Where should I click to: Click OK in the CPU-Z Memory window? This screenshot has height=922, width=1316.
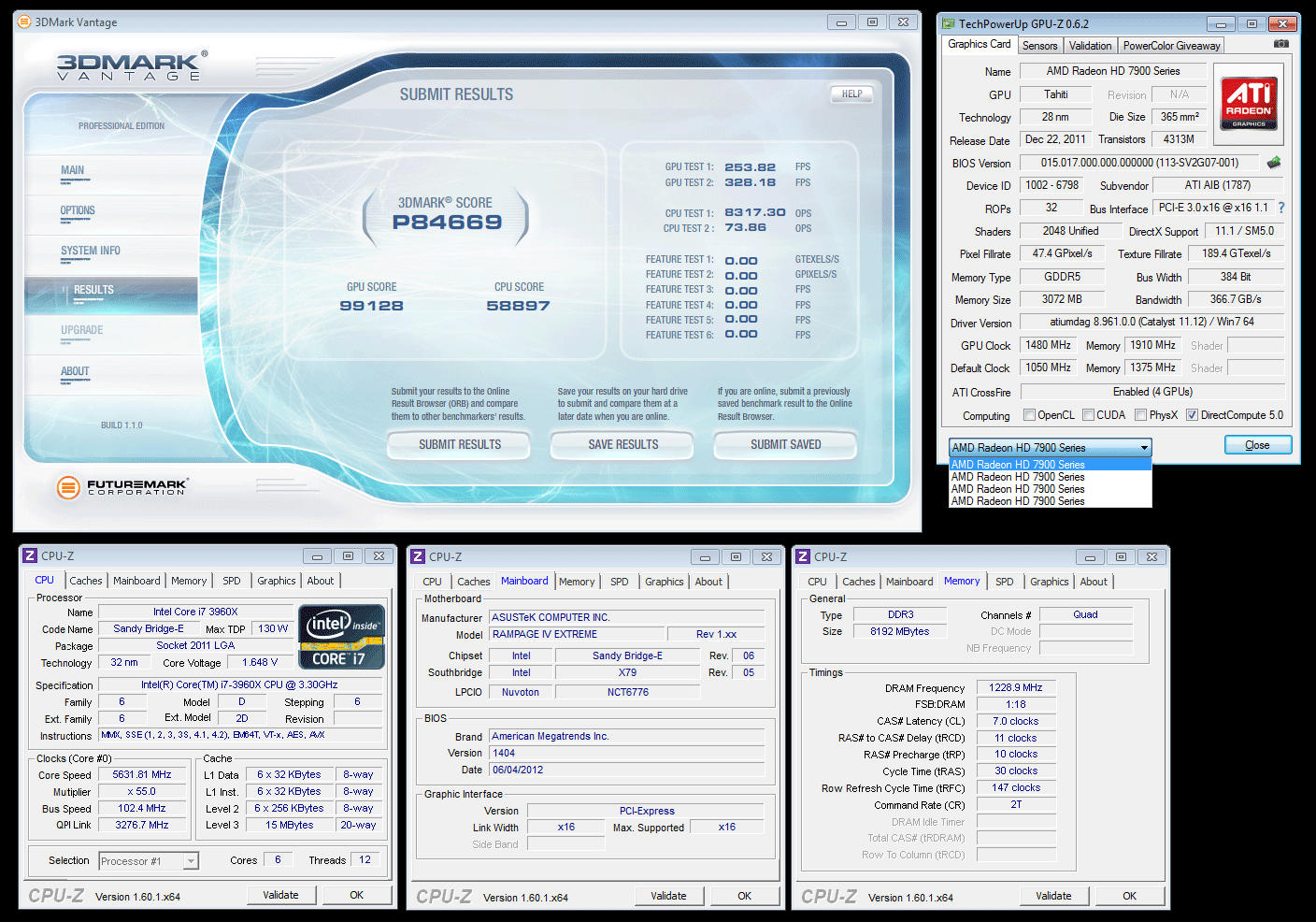coord(1130,896)
